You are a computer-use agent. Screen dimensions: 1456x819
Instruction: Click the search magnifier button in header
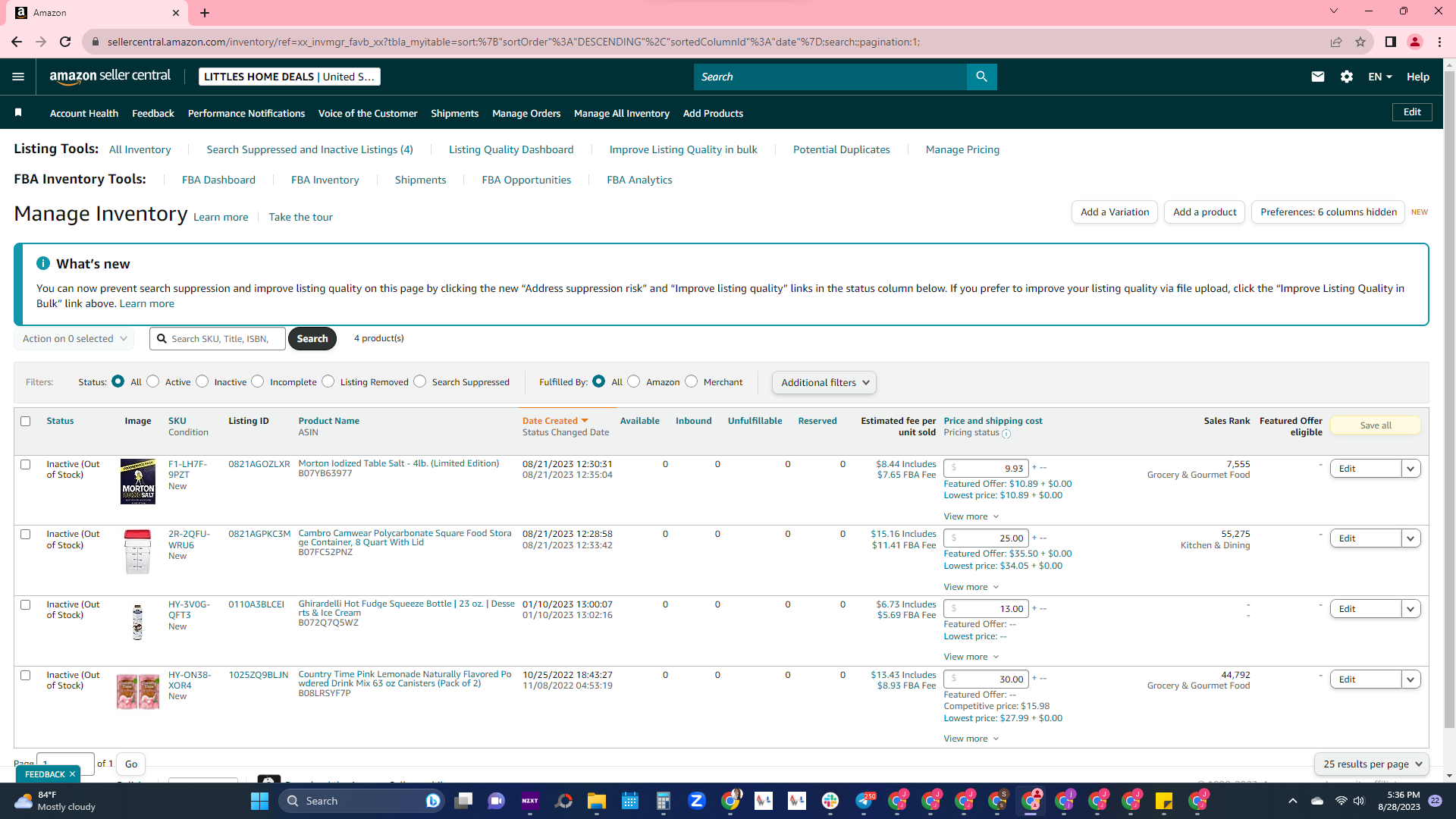(x=981, y=77)
